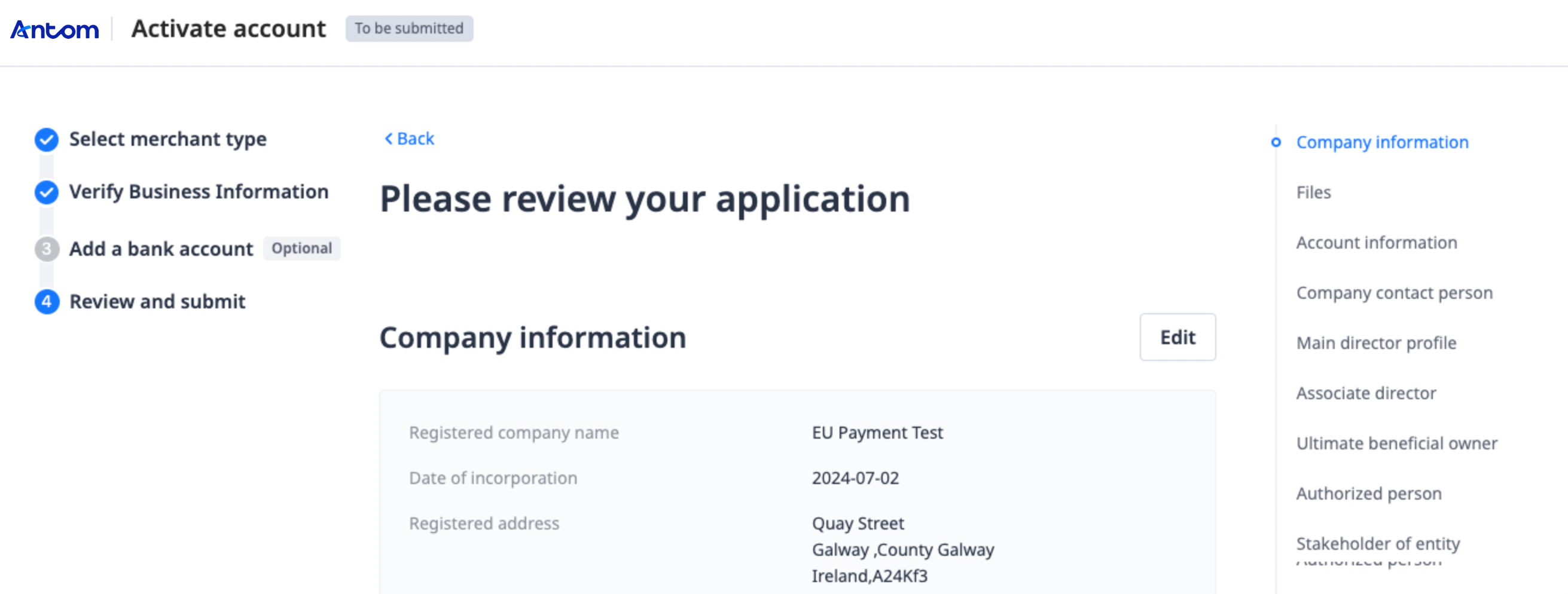1568x594 pixels.
Task: Click the Back chevron arrow icon
Action: (388, 139)
